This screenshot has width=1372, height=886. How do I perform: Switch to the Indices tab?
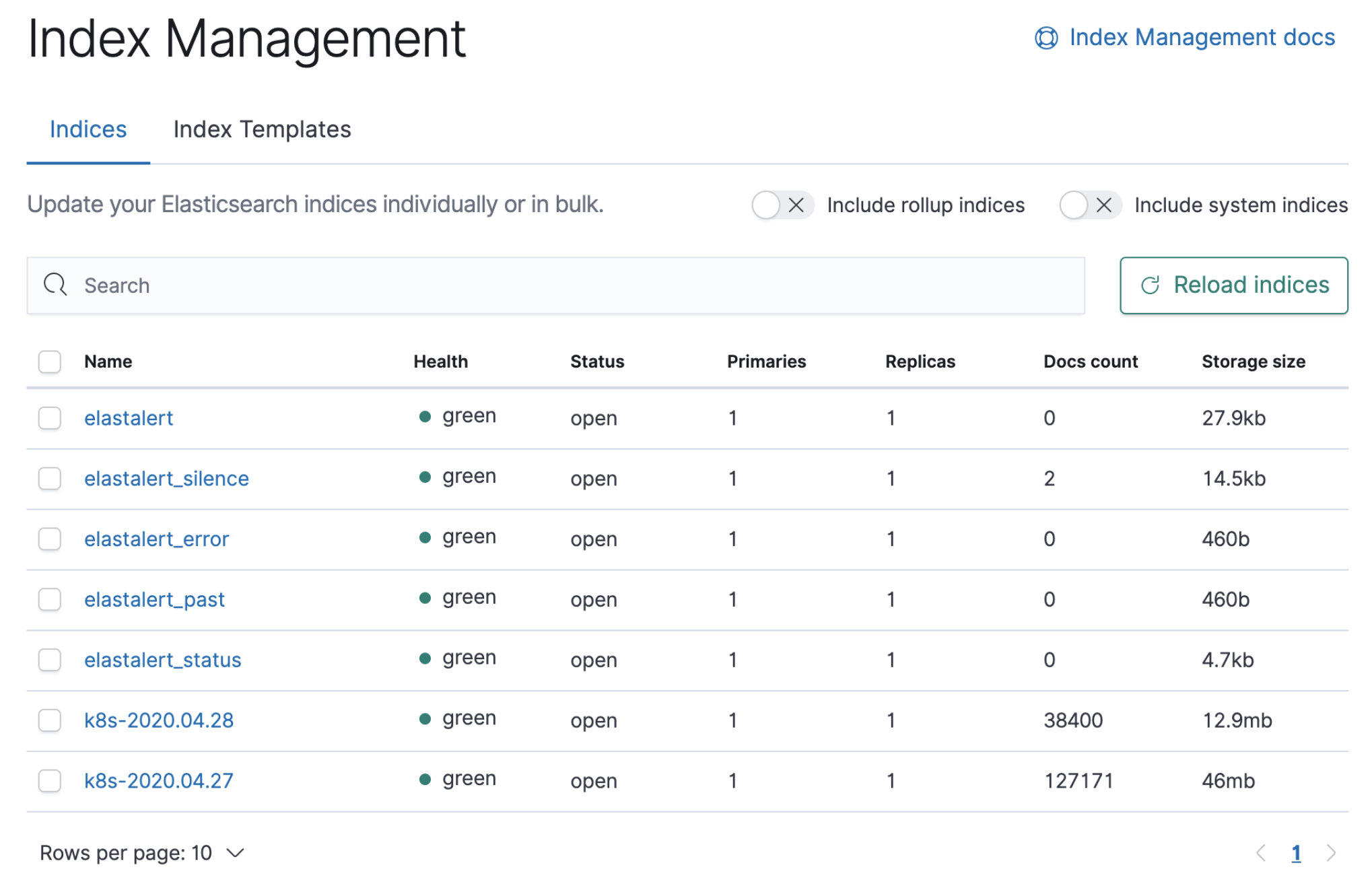point(88,129)
